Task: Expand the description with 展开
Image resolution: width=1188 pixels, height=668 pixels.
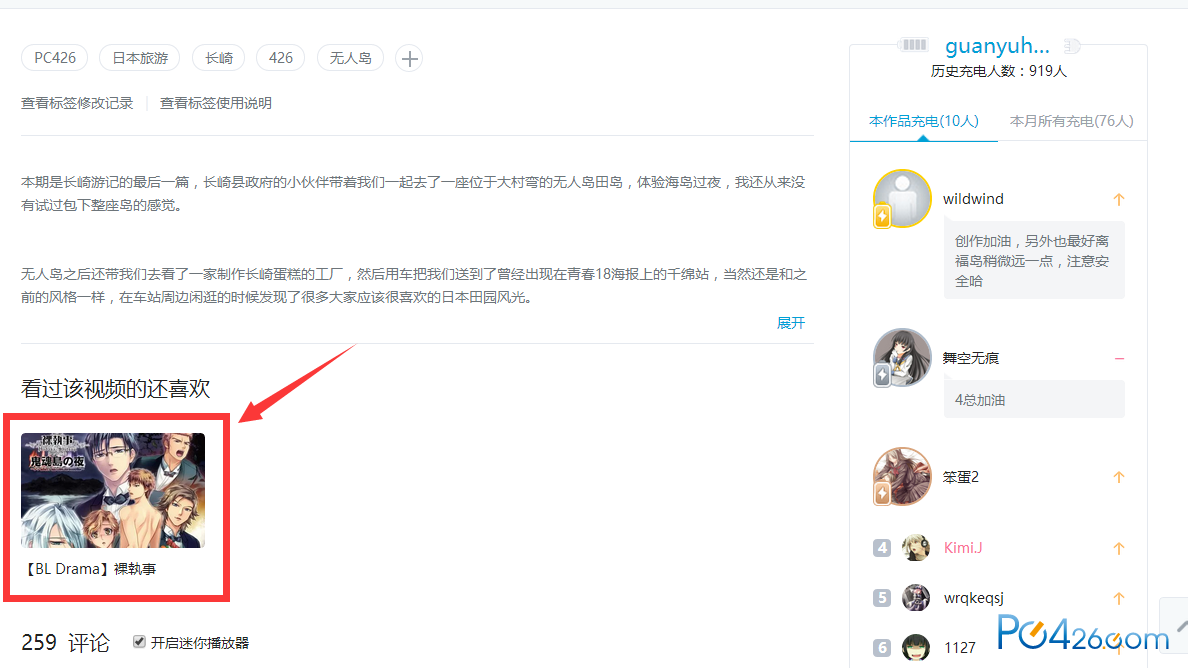Action: [x=790, y=323]
